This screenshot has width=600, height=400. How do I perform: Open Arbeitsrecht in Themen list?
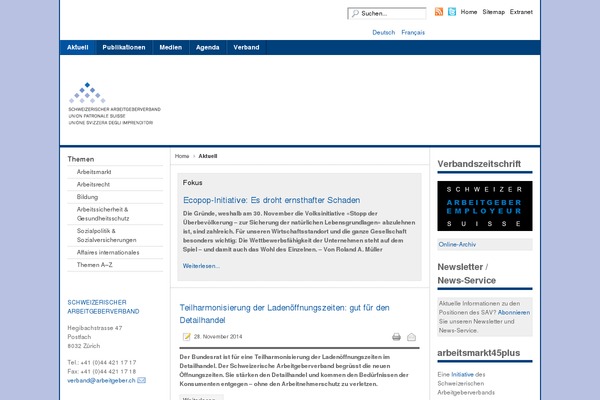tap(93, 184)
